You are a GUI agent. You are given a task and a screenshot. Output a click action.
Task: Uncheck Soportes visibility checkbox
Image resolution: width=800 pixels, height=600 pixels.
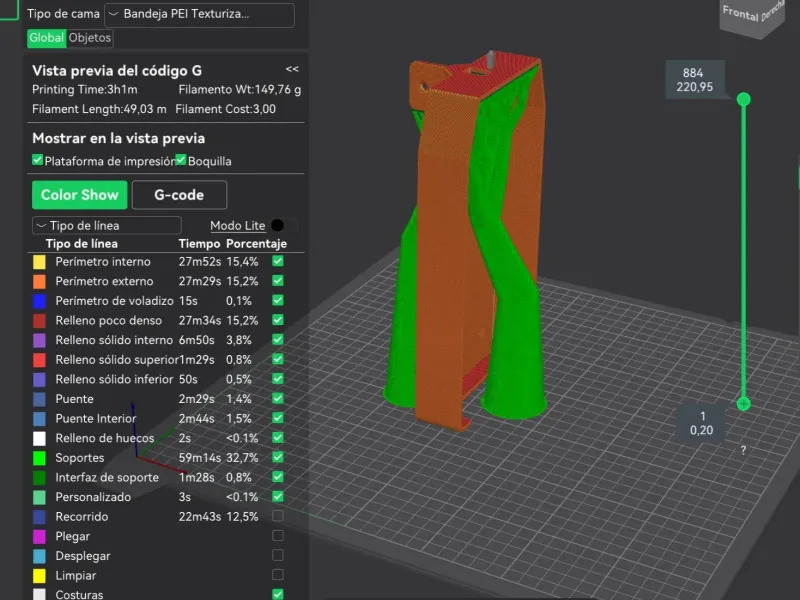[x=278, y=457]
